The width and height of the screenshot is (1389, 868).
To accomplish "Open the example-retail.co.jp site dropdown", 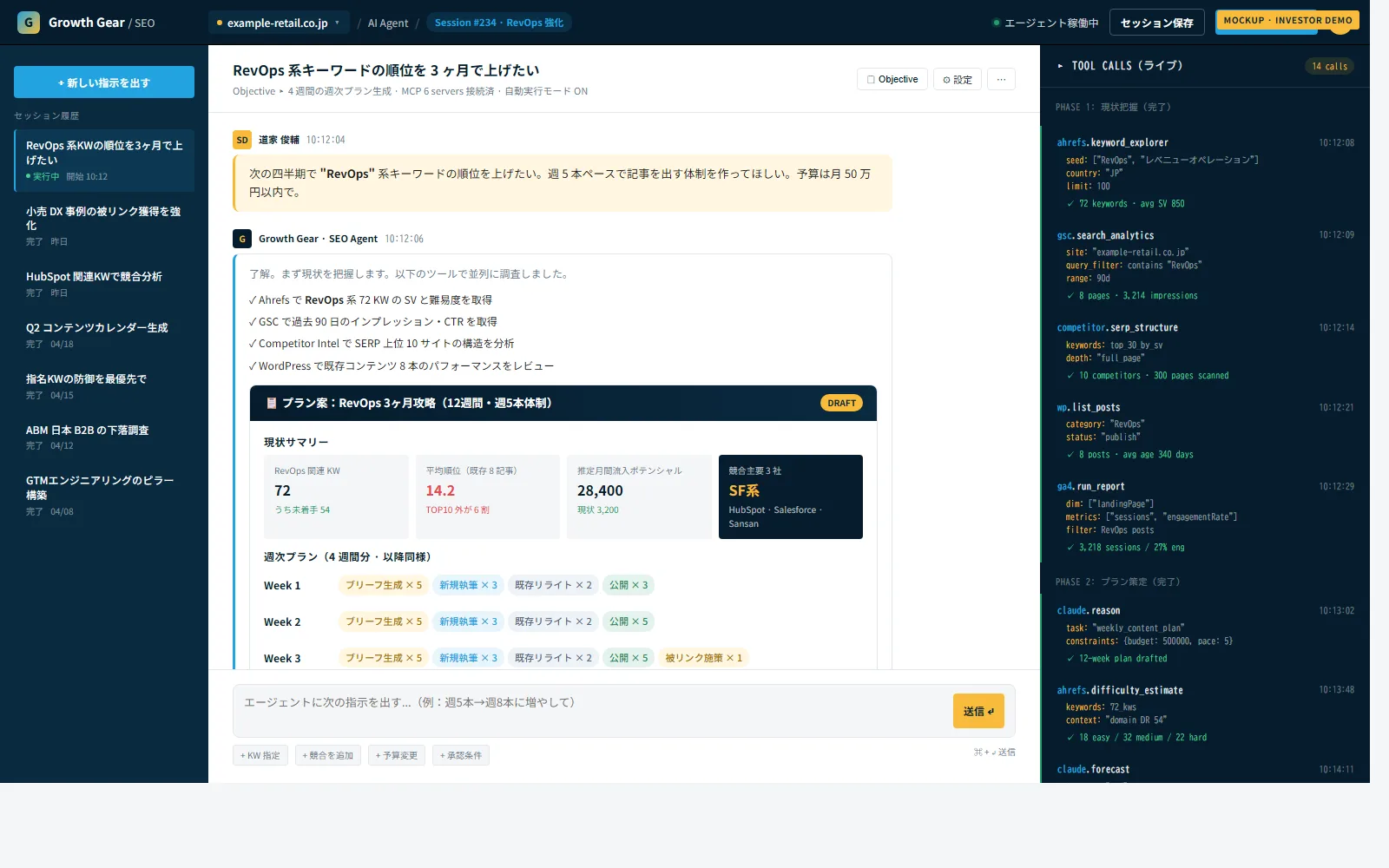I will [279, 23].
